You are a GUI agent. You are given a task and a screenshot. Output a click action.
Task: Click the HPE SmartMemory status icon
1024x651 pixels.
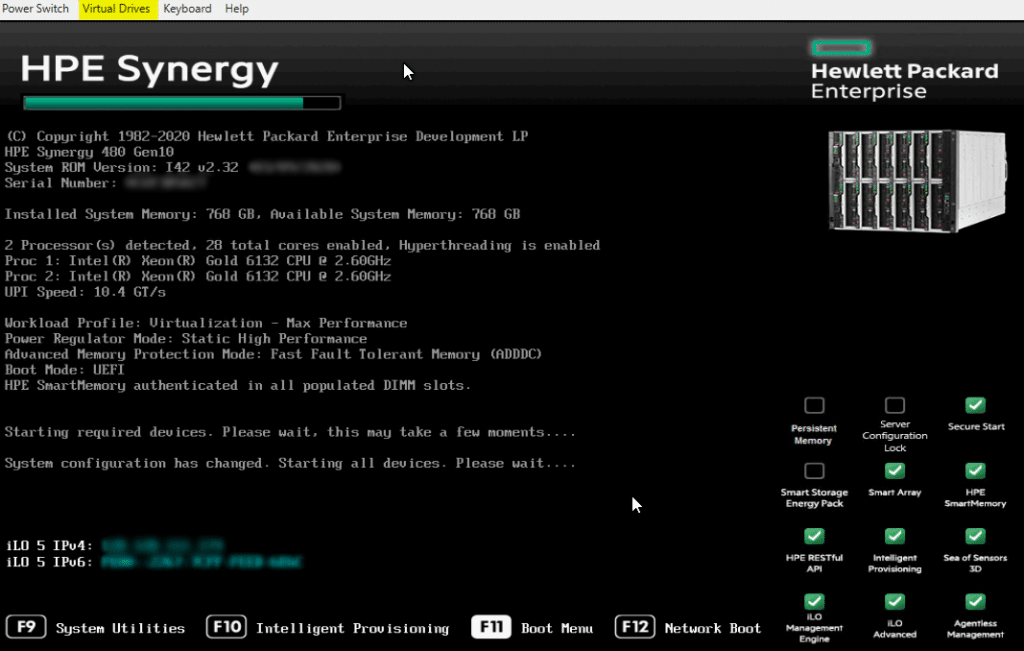point(974,470)
